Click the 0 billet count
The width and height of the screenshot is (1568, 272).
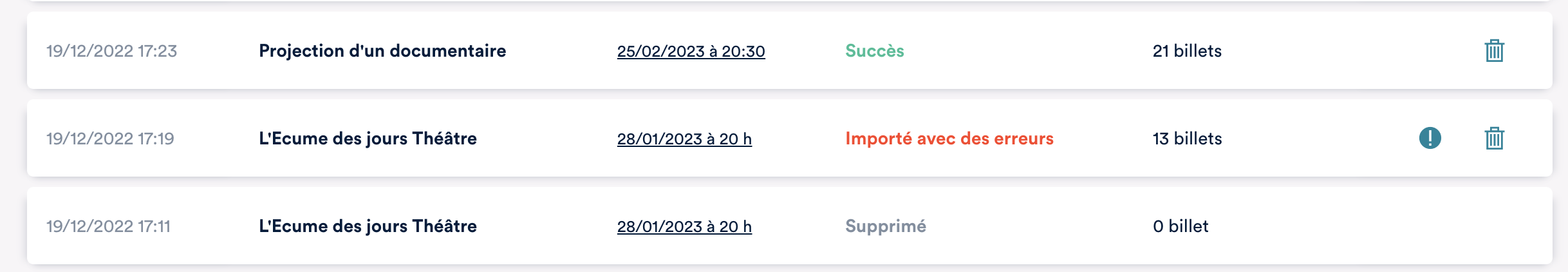point(1181,226)
